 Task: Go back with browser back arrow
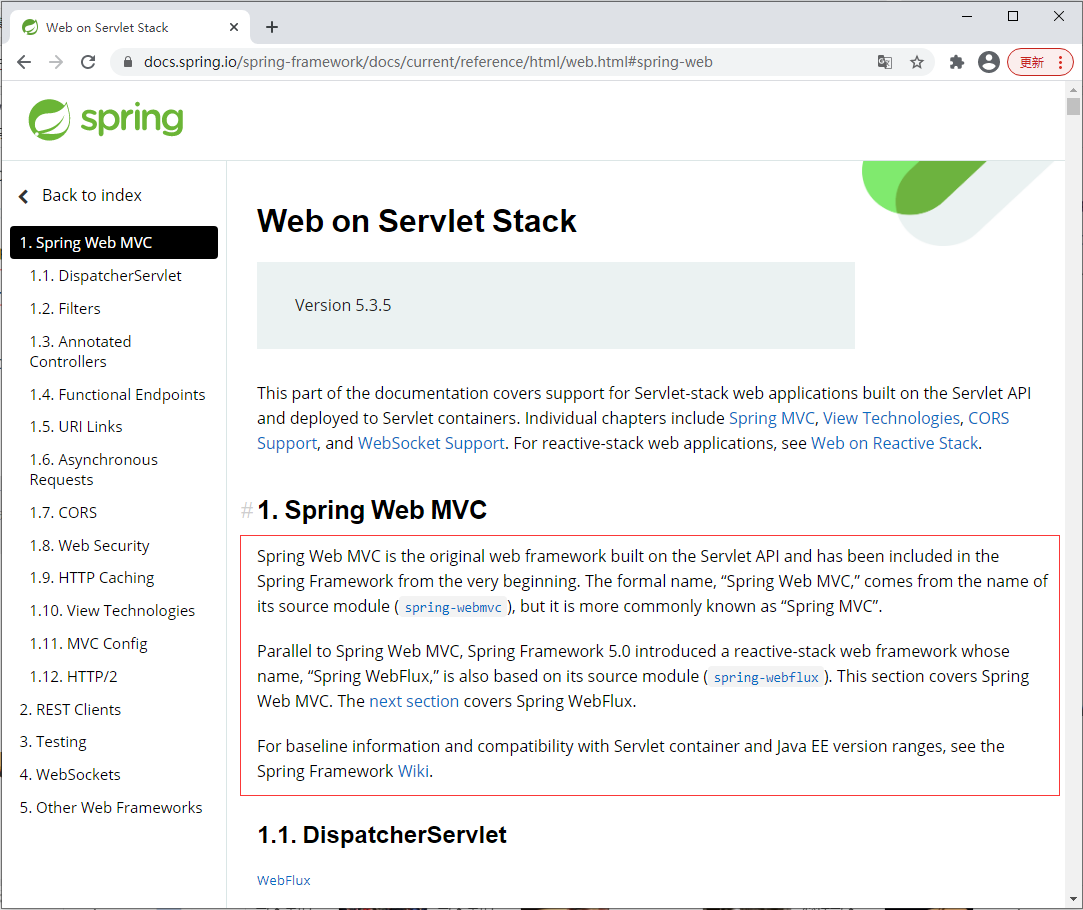pos(24,62)
